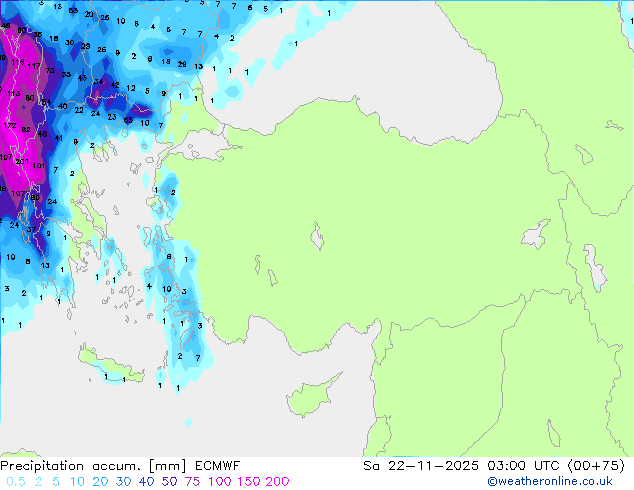Click the date '22-11-2025' in the footer

(x=433, y=466)
